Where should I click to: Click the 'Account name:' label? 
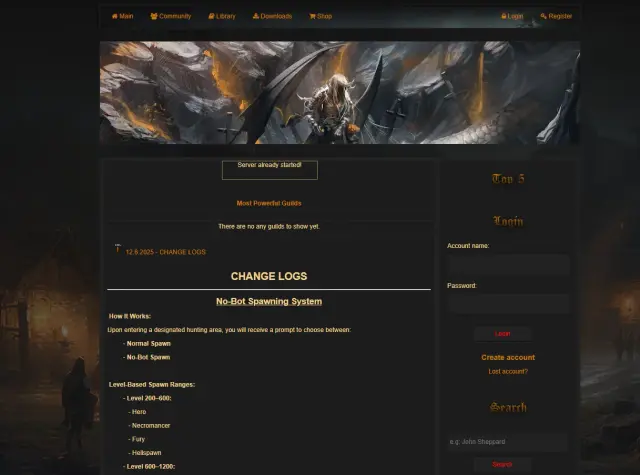pos(468,246)
